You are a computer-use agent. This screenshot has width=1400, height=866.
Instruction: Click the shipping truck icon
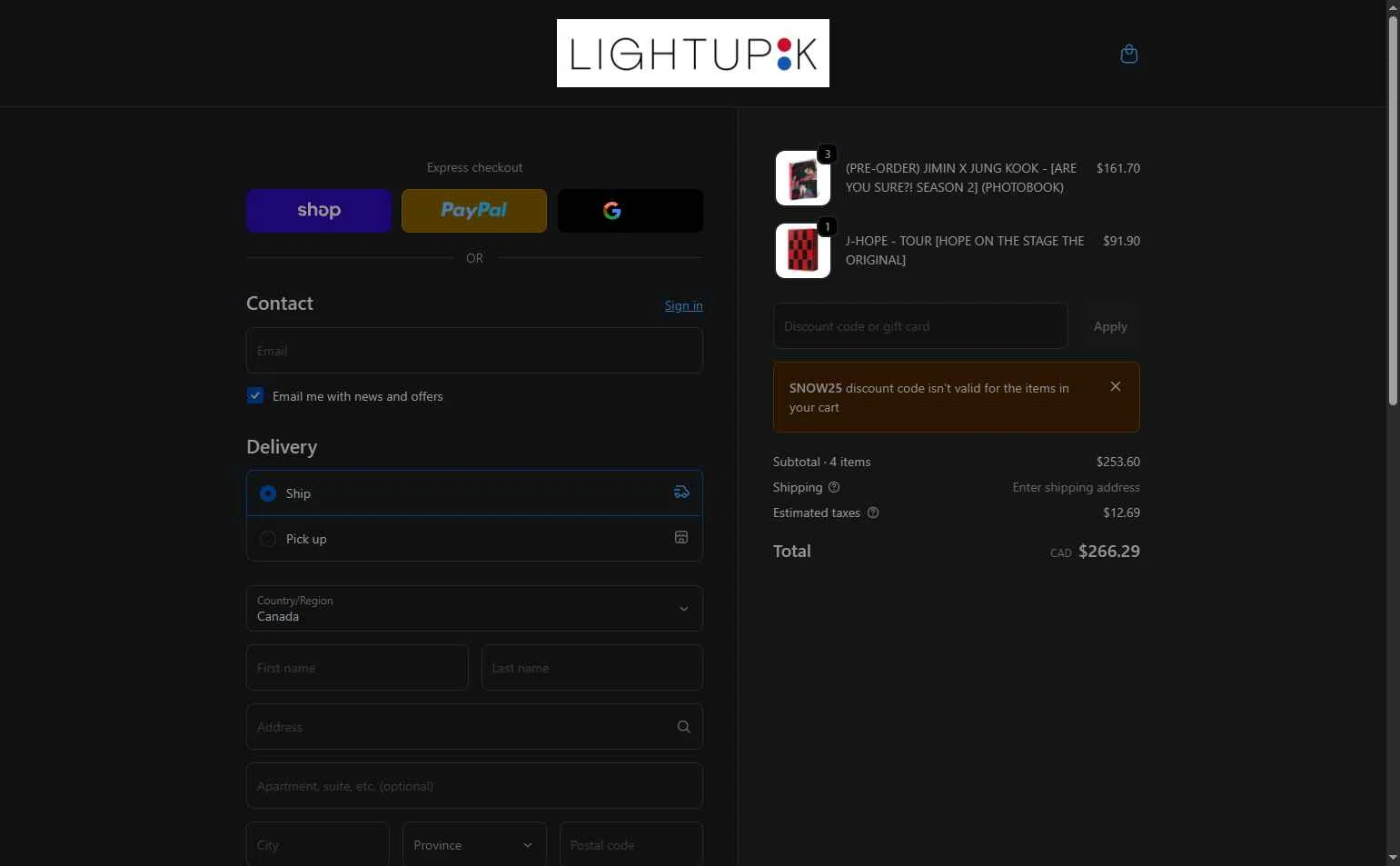(681, 493)
